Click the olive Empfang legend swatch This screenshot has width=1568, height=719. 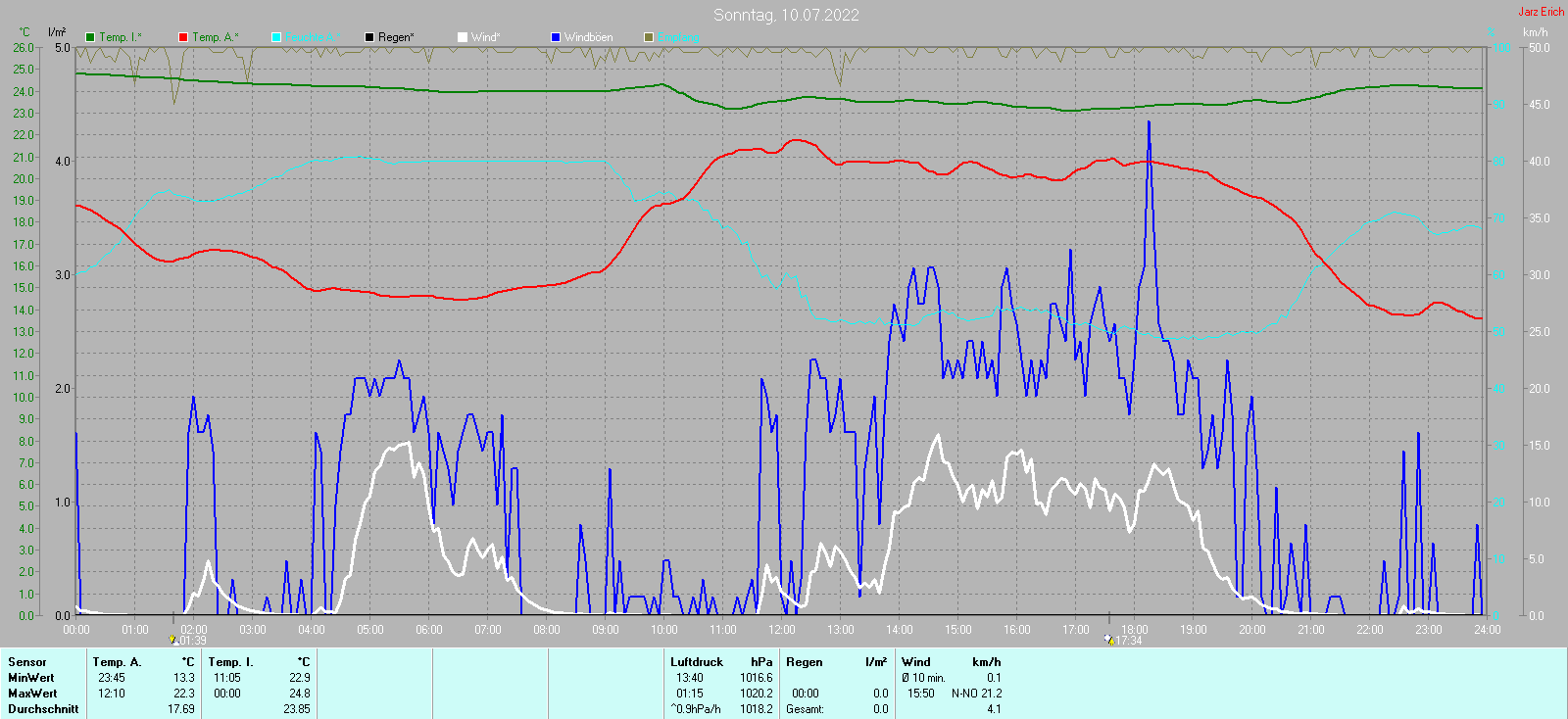[649, 37]
